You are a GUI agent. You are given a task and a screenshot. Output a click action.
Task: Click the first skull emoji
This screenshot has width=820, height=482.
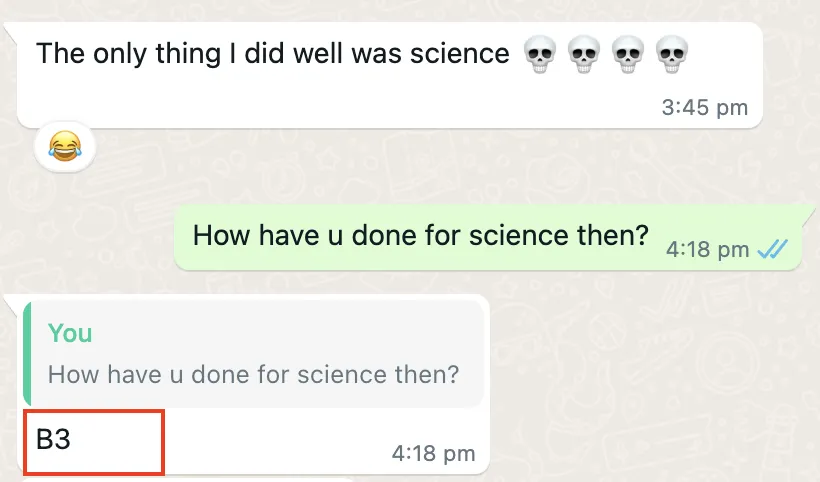coord(540,54)
